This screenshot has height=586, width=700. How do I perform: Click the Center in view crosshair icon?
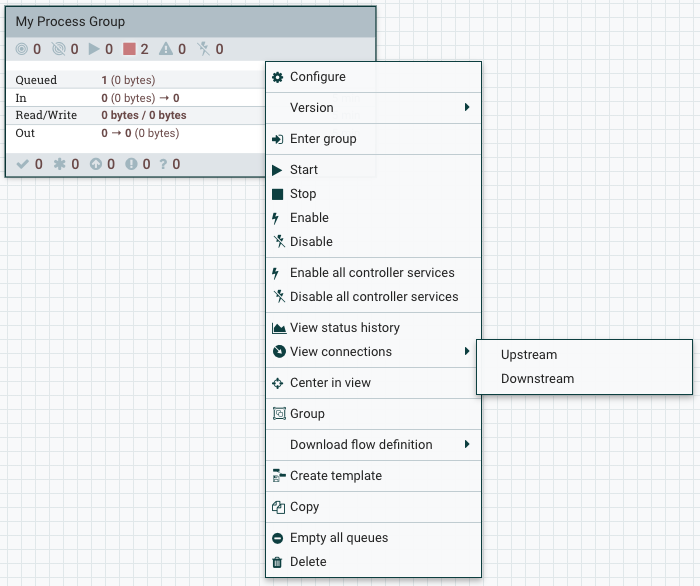tap(279, 383)
